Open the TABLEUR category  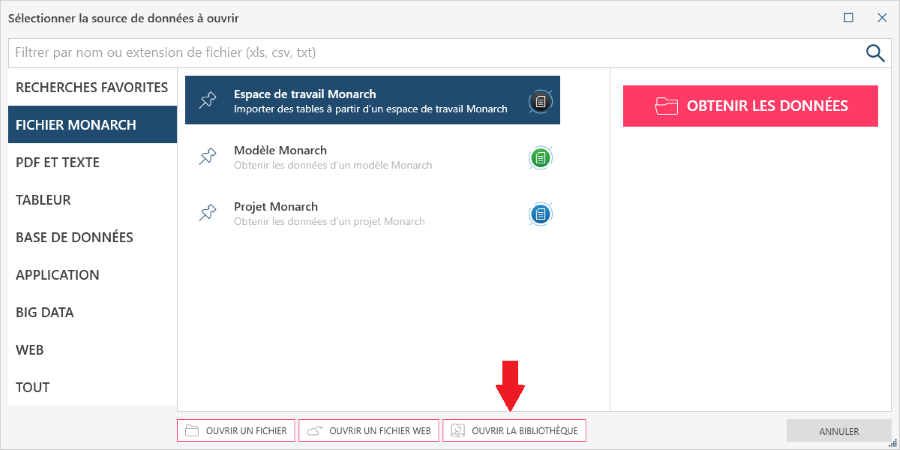click(92, 200)
